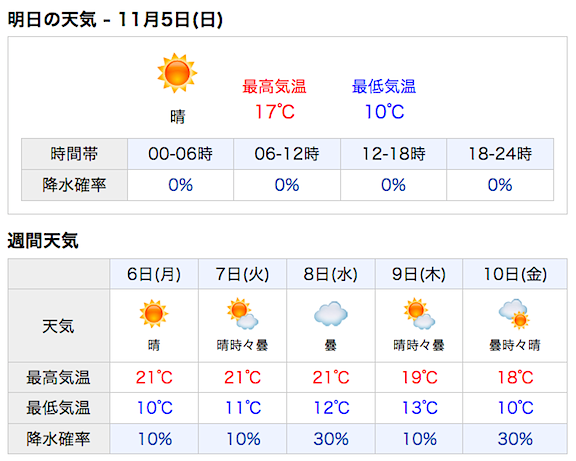
Task: Select the 6日(月) column header
Action: 154,274
